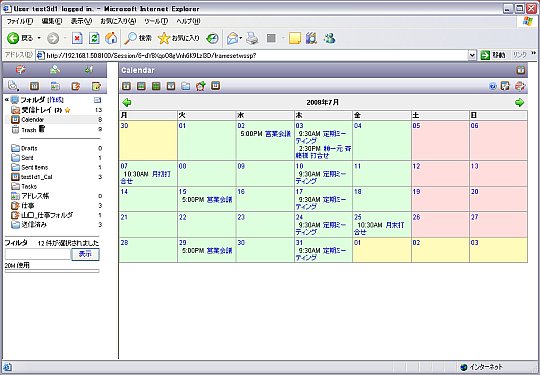Click the IE お気に入り favorites button

click(178, 38)
